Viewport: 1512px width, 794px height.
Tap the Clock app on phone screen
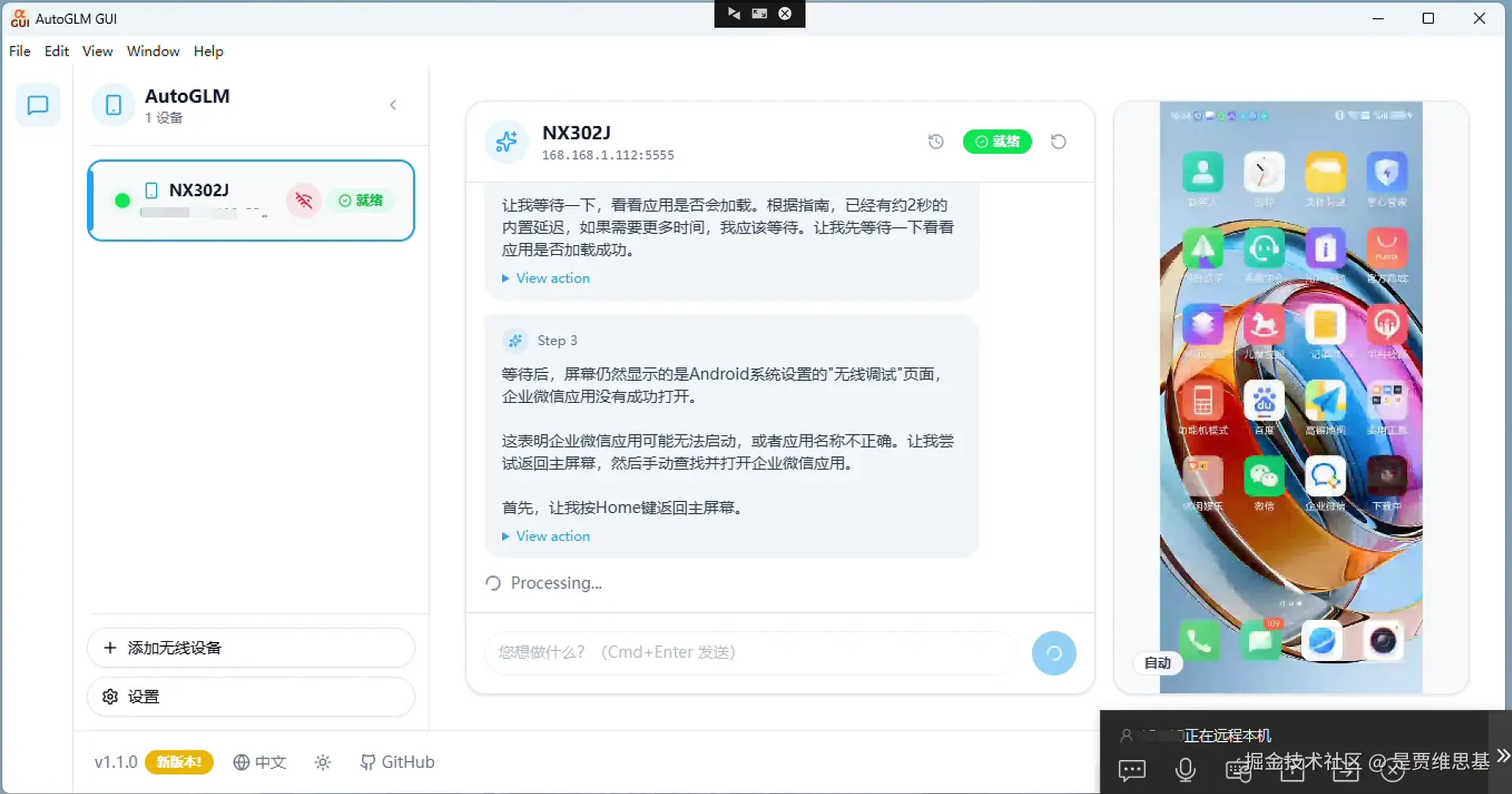tap(1264, 173)
